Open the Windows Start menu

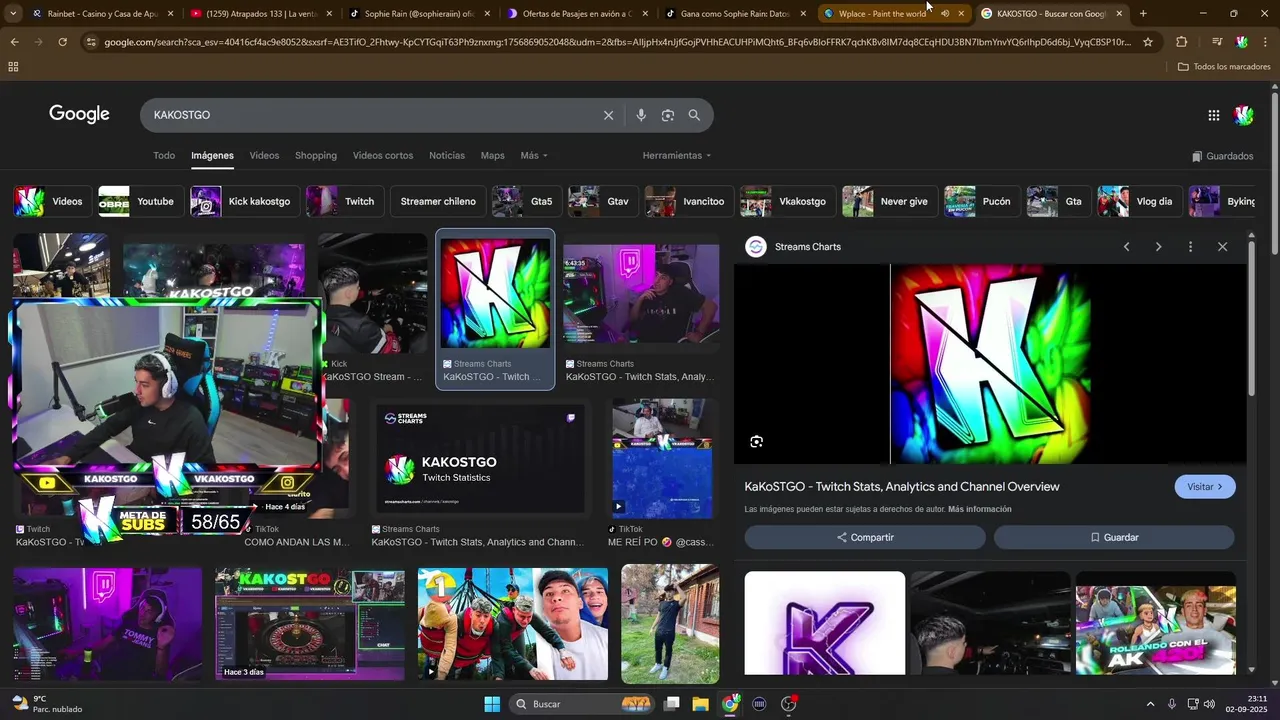tap(492, 704)
